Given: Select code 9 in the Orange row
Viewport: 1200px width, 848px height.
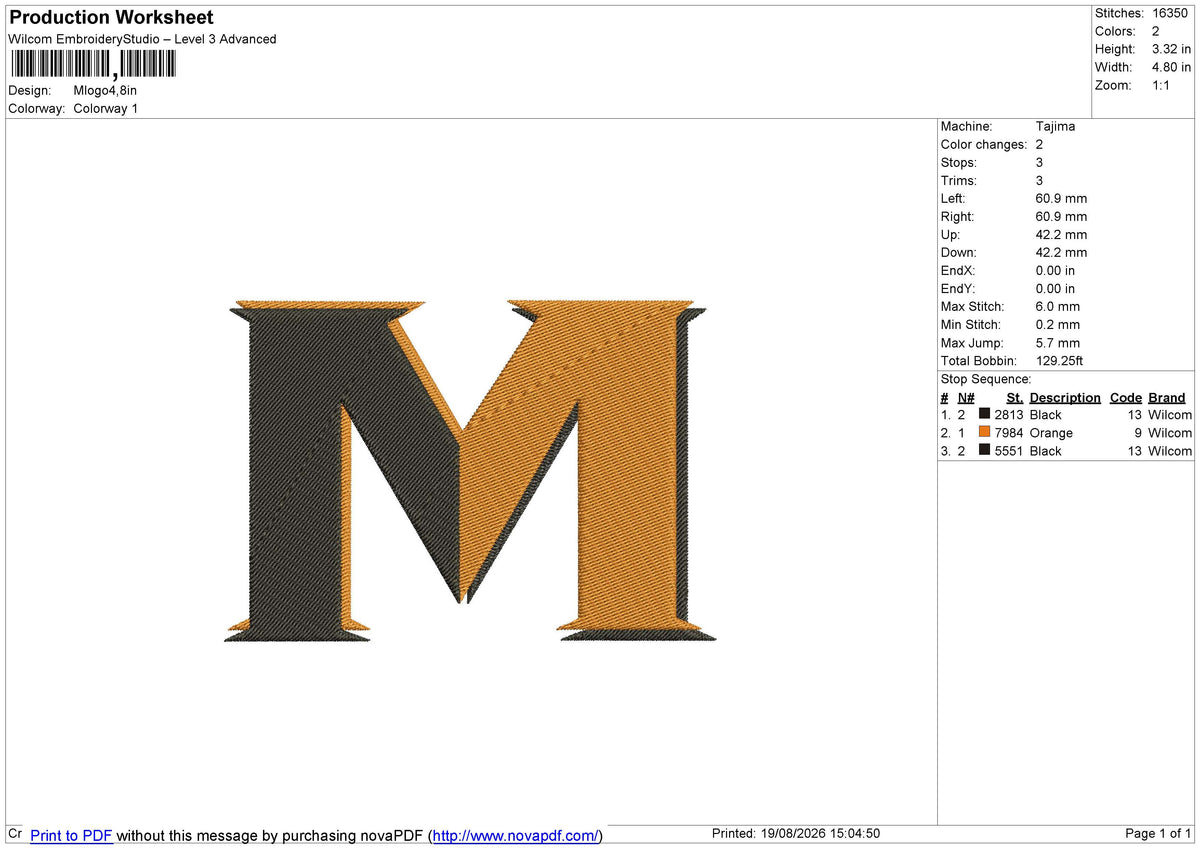Looking at the screenshot, I should [x=1138, y=432].
